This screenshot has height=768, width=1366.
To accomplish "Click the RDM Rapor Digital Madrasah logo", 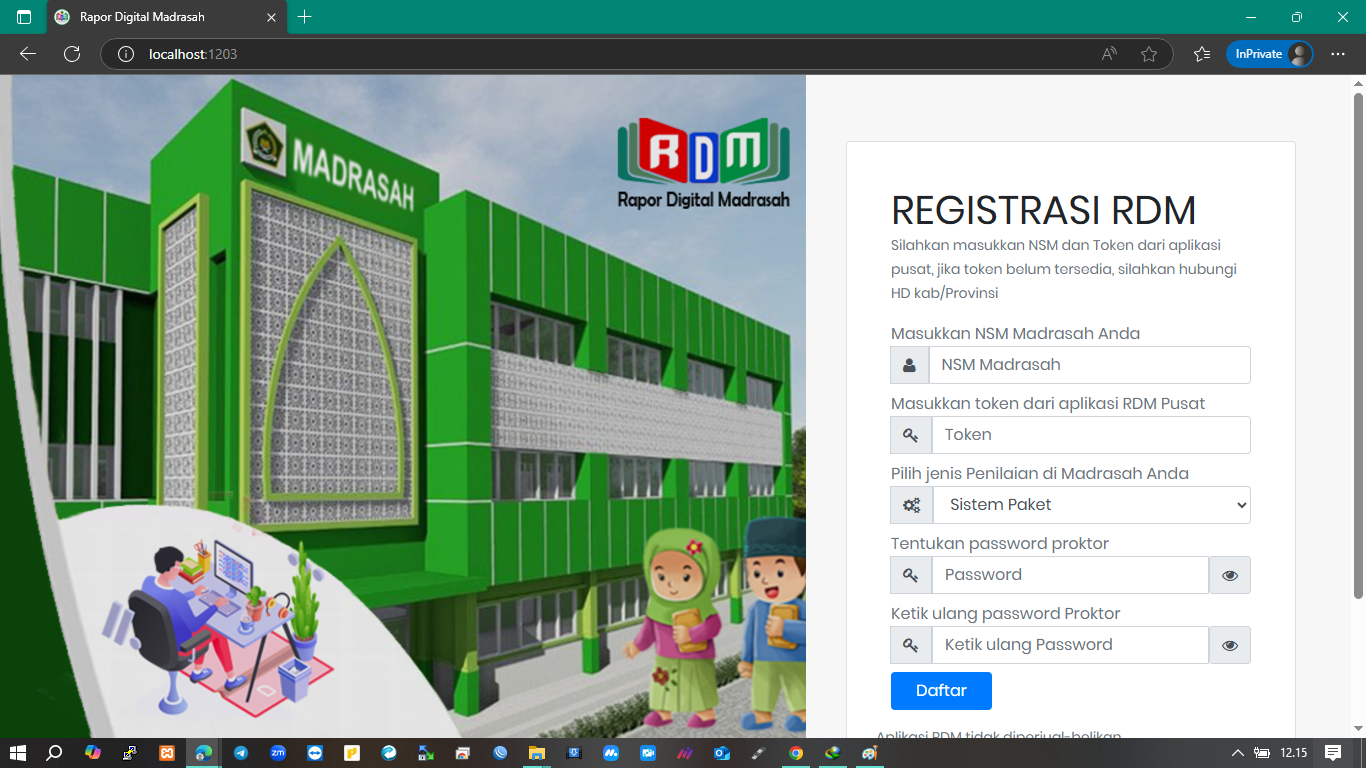I will tap(704, 163).
